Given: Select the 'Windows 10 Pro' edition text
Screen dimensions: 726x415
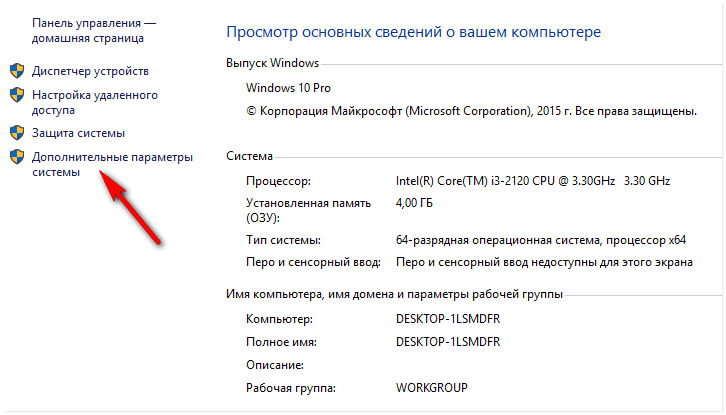Looking at the screenshot, I should (x=288, y=88).
